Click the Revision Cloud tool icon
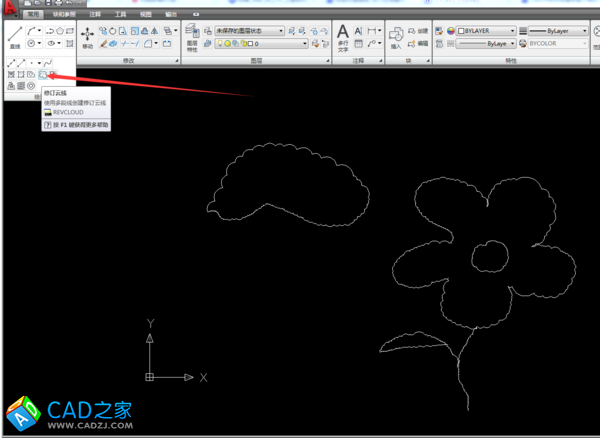Viewport: 600px width, 438px height. [x=43, y=75]
